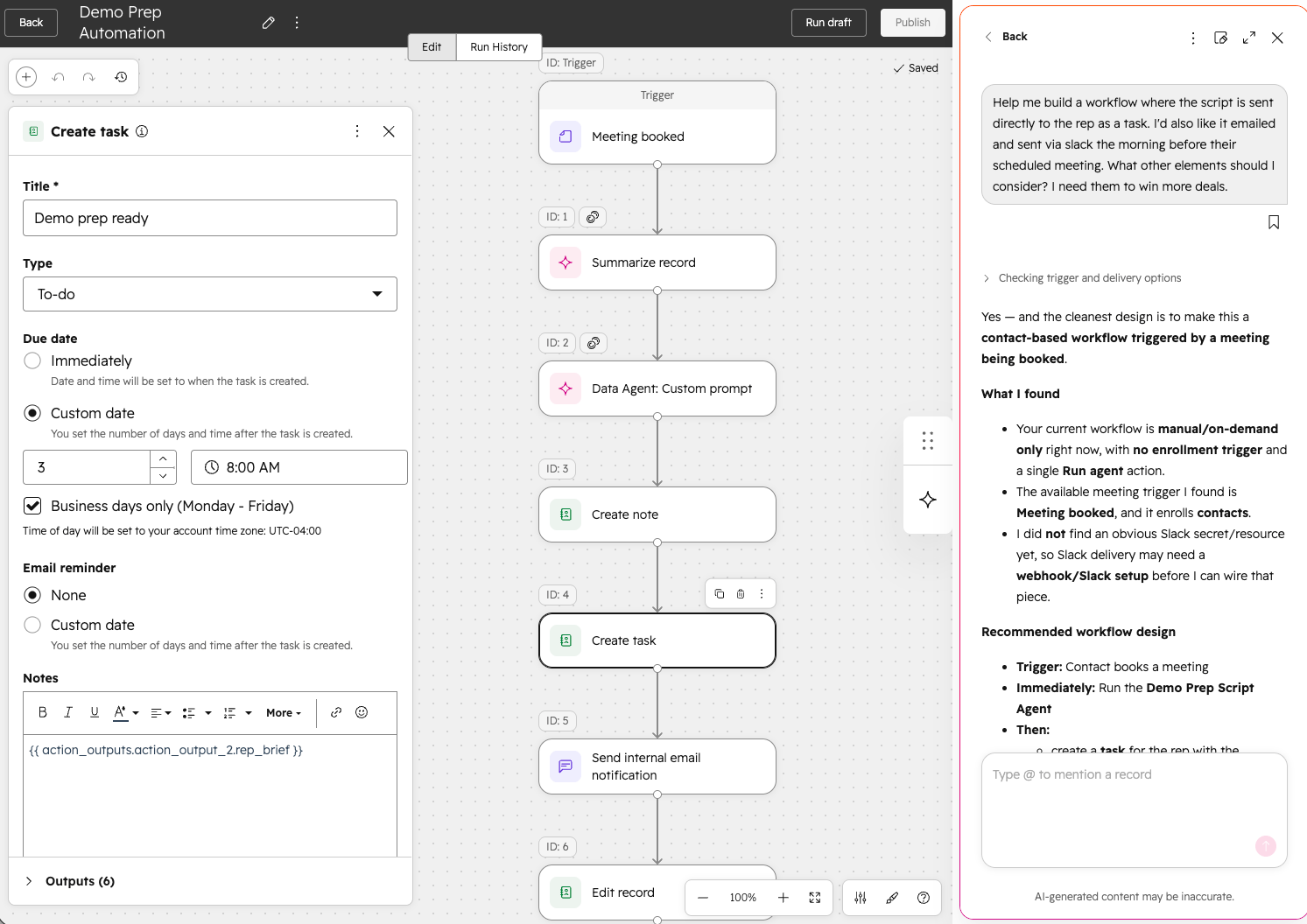Go Back in the assistant panel

[1006, 37]
